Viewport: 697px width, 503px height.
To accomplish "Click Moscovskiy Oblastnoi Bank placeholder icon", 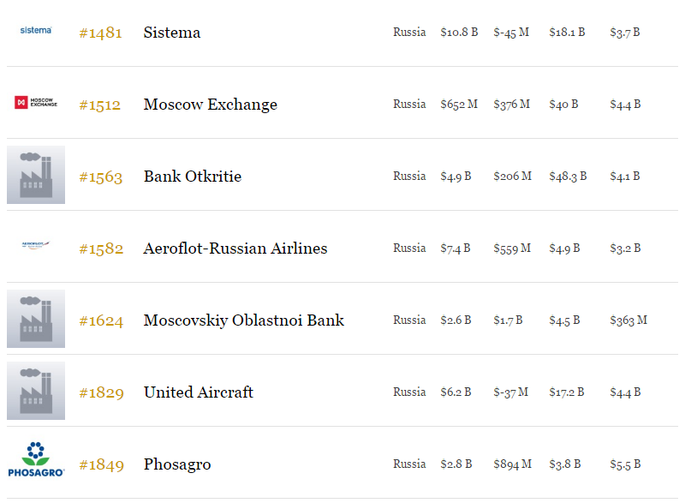I will (x=36, y=319).
